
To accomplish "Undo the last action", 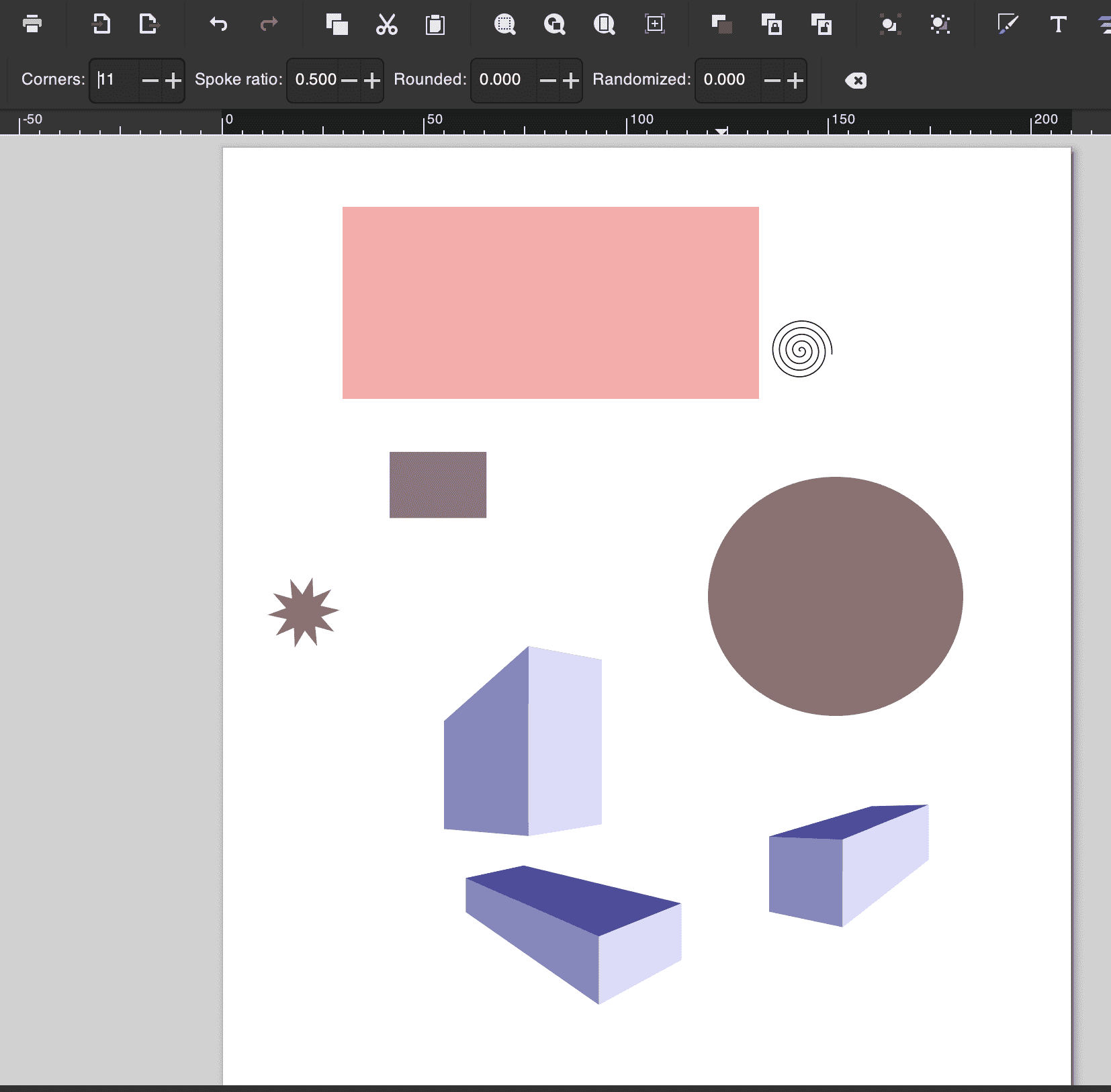I will coord(218,24).
